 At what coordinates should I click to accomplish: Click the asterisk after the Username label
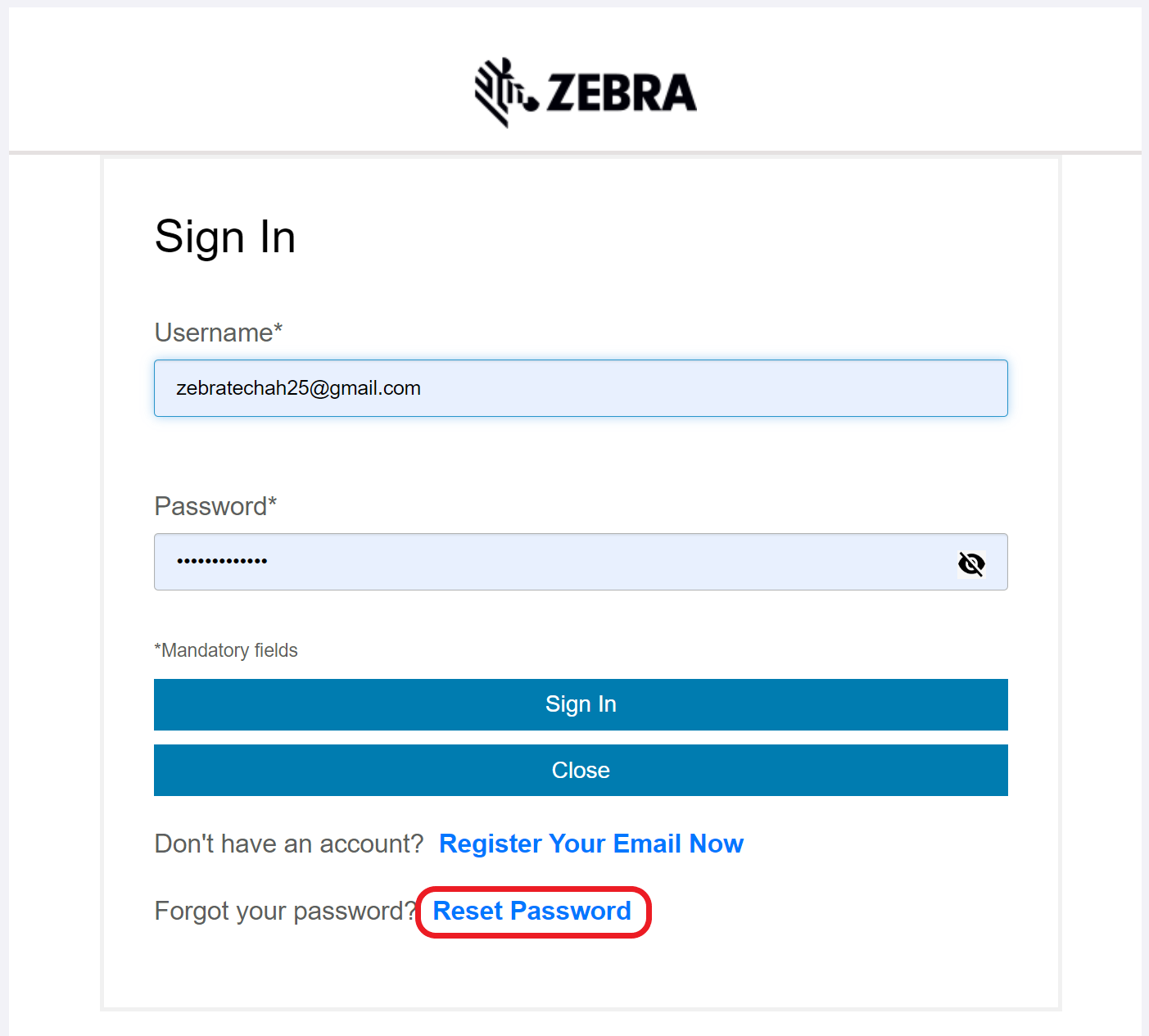[x=278, y=328]
